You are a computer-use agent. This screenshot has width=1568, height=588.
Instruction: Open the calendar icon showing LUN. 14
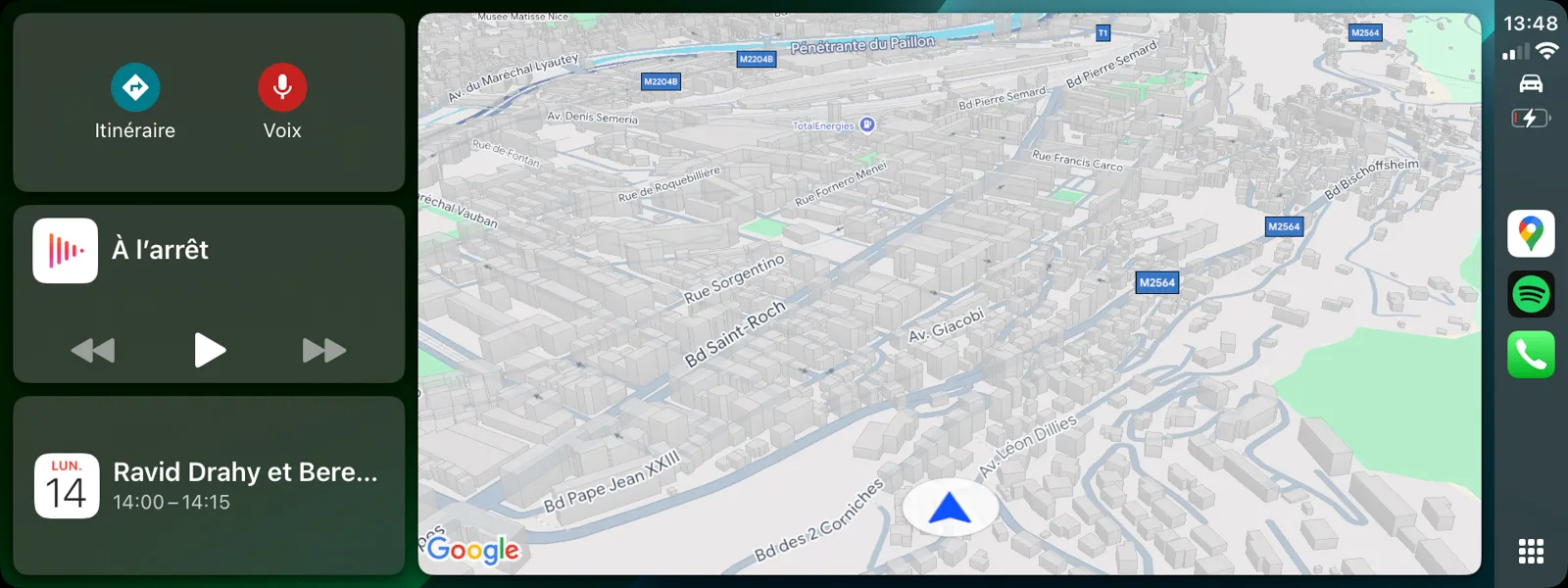pos(67,485)
